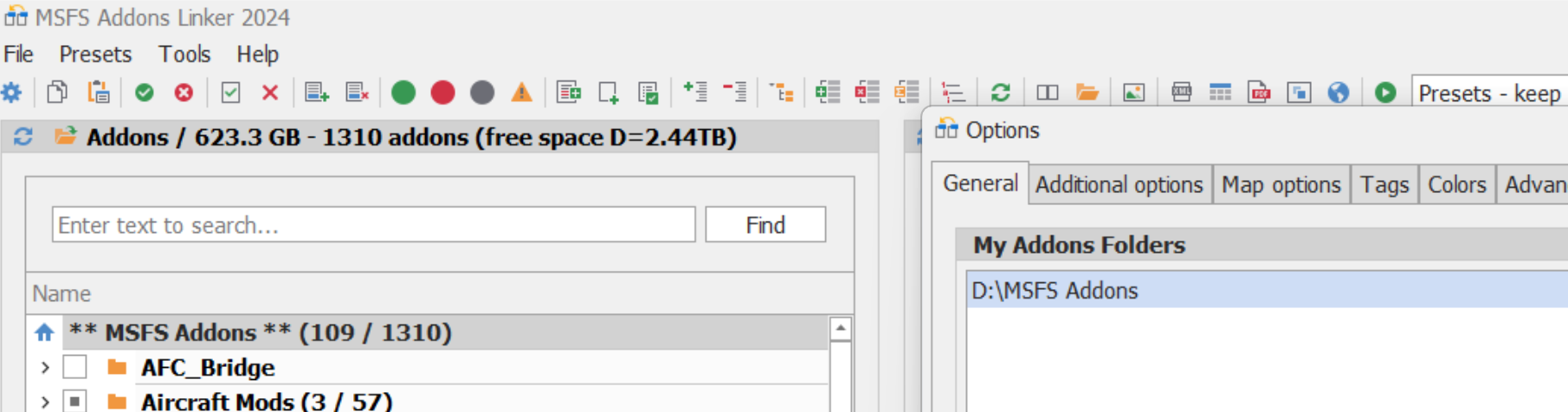Refresh the Addons panel with blue arrows
The image size is (1568, 412).
23,137
